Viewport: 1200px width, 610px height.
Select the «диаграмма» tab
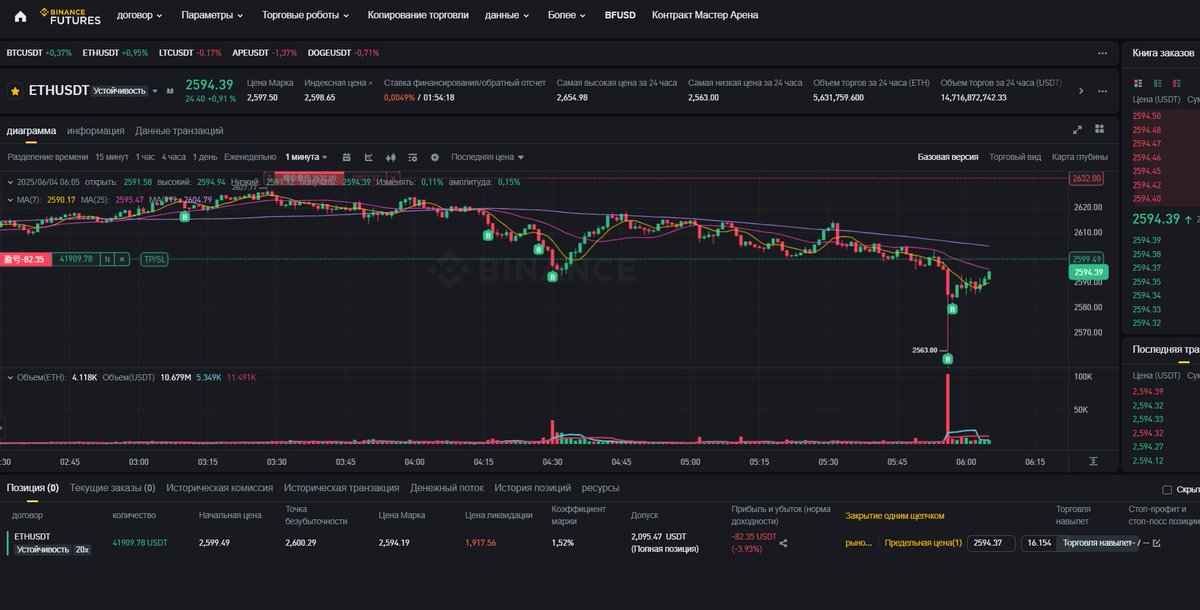[32, 130]
